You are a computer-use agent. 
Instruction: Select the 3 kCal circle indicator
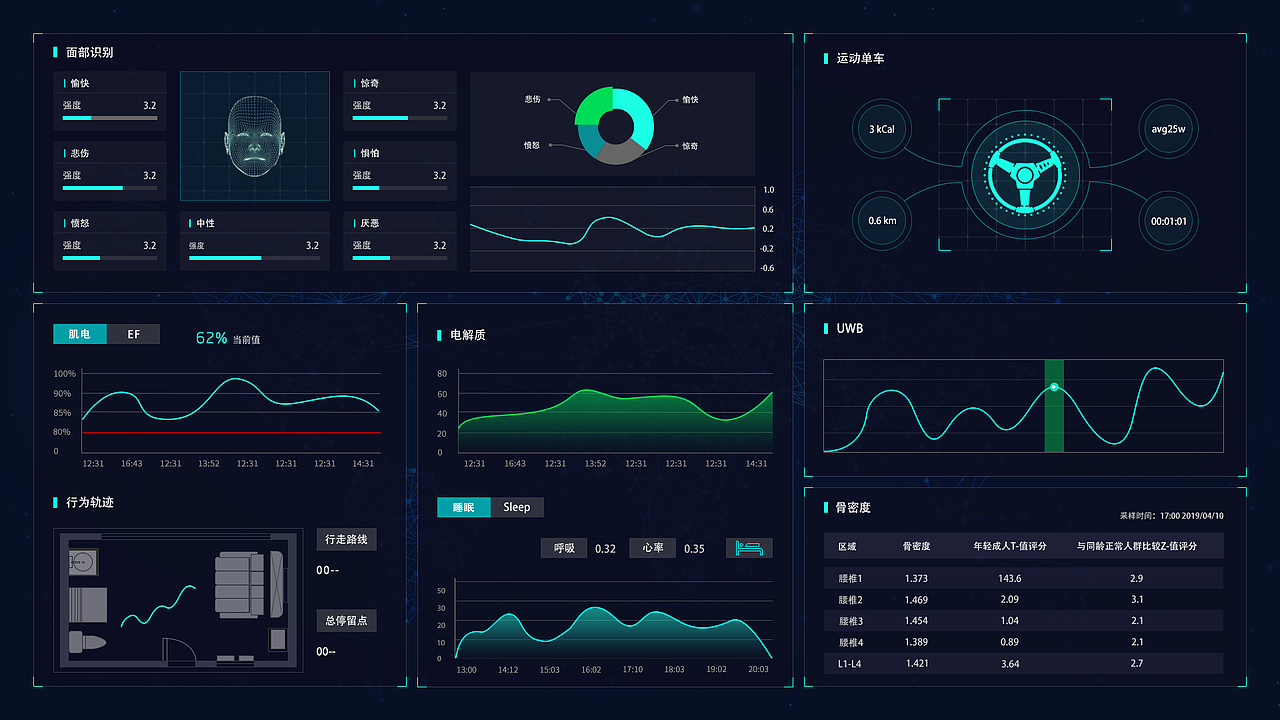(881, 129)
